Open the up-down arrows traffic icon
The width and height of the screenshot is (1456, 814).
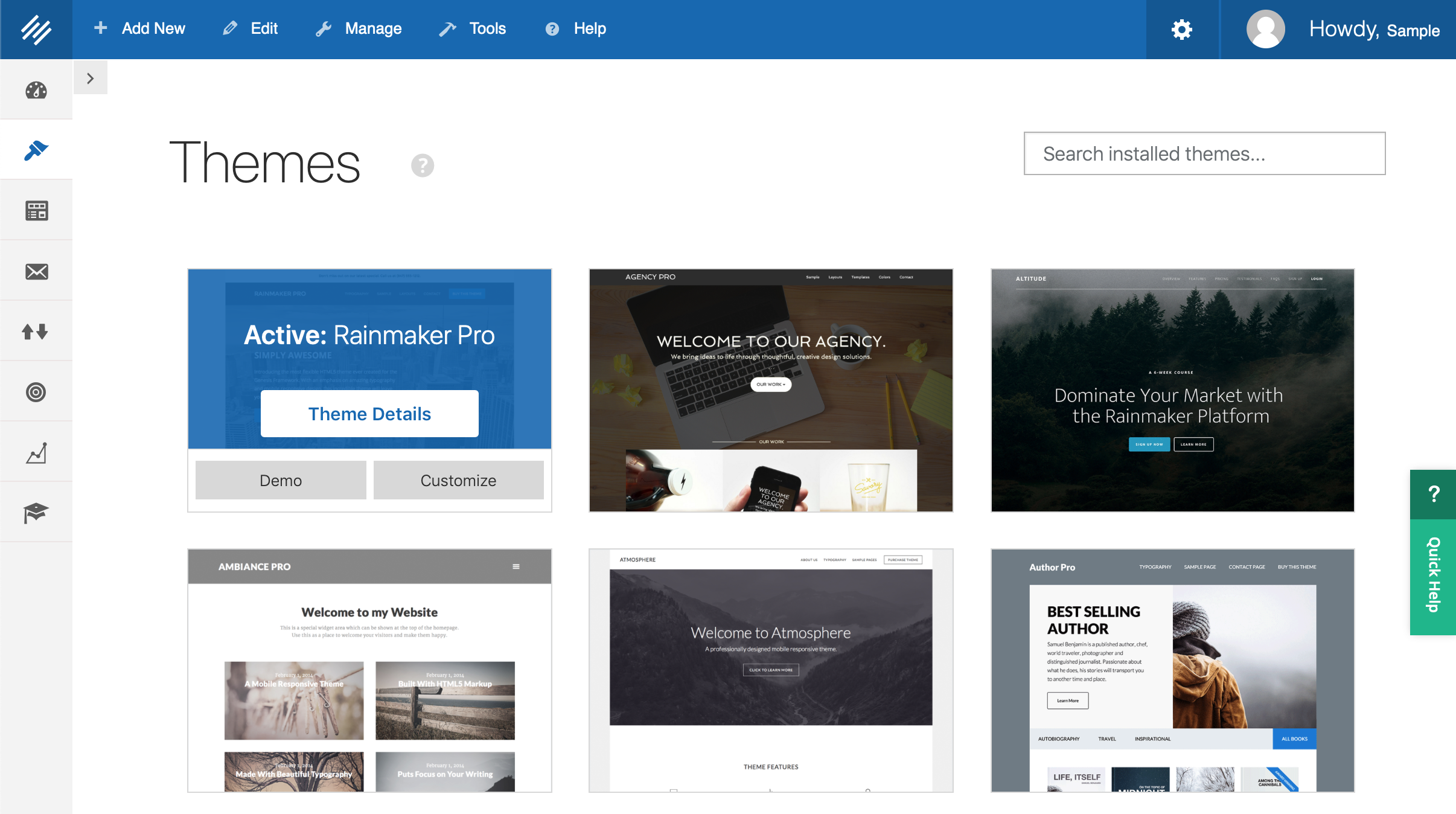[x=35, y=332]
